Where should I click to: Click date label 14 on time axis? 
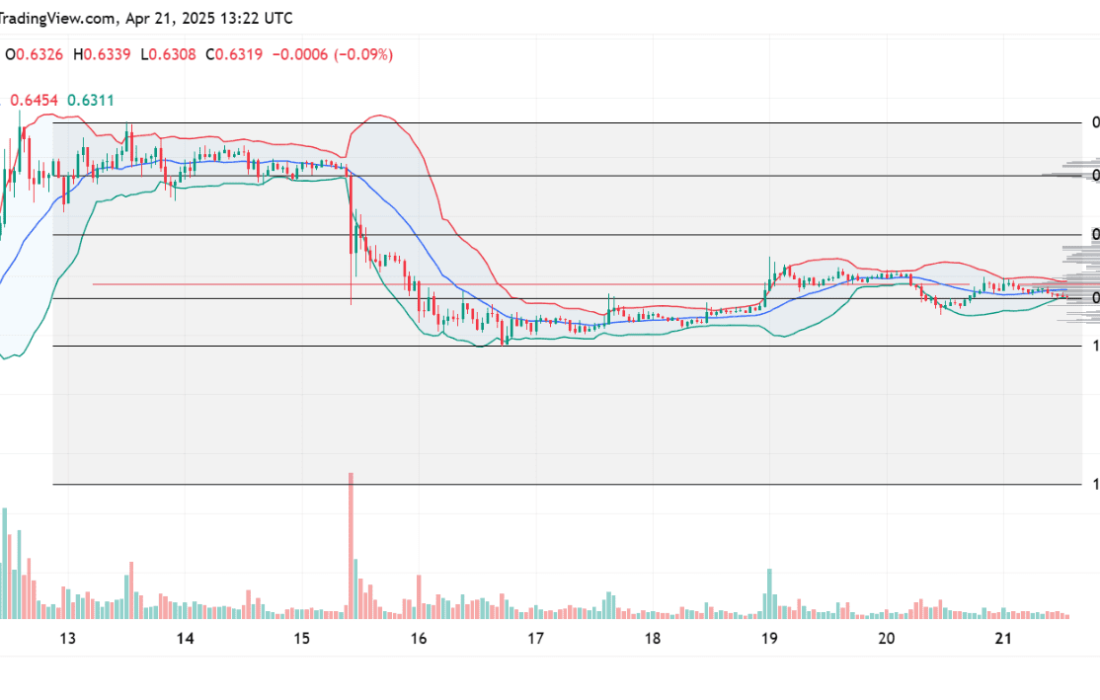[x=184, y=638]
